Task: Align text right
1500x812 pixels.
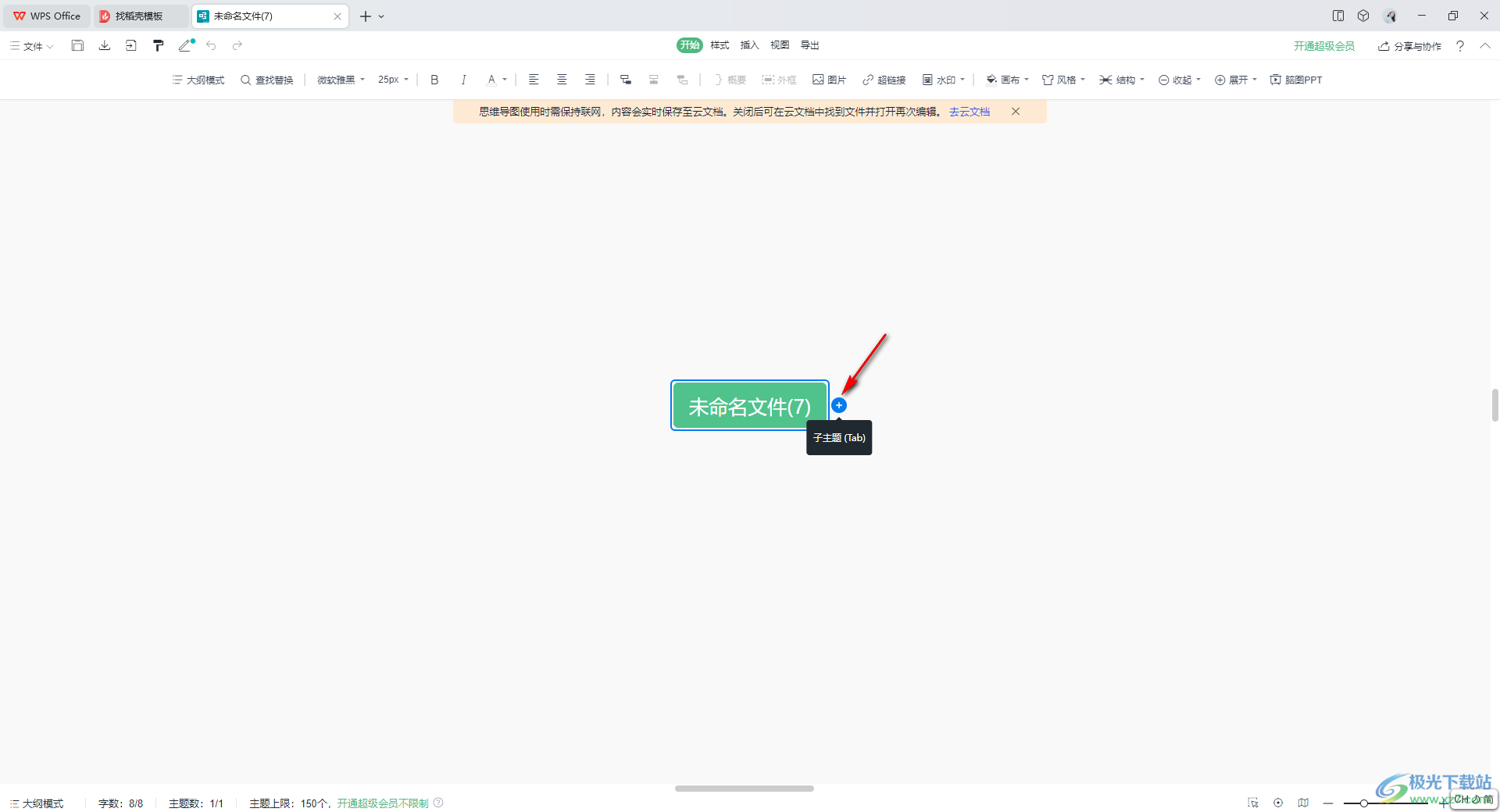Action: click(590, 80)
